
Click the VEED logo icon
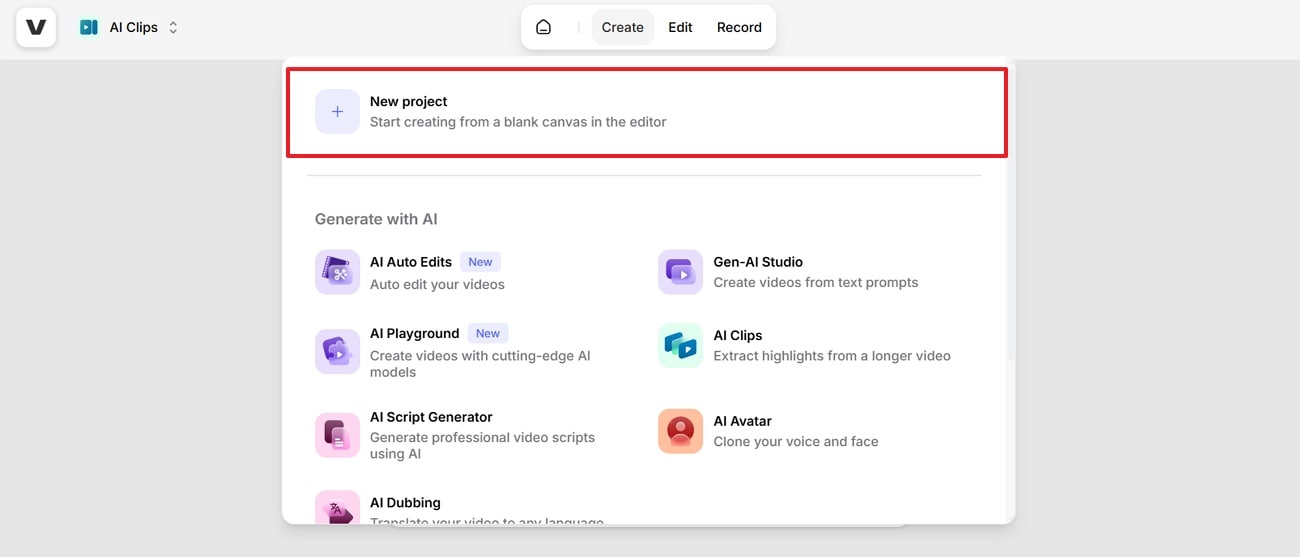(36, 27)
